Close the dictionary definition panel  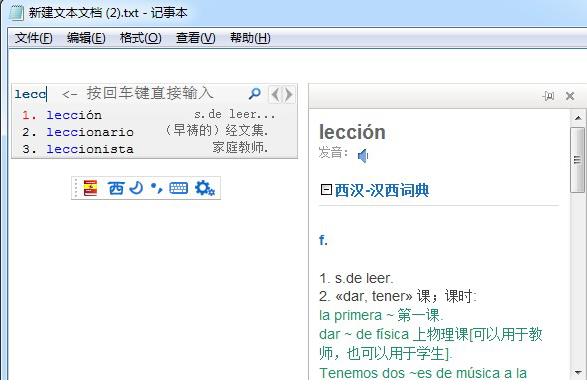[570, 96]
